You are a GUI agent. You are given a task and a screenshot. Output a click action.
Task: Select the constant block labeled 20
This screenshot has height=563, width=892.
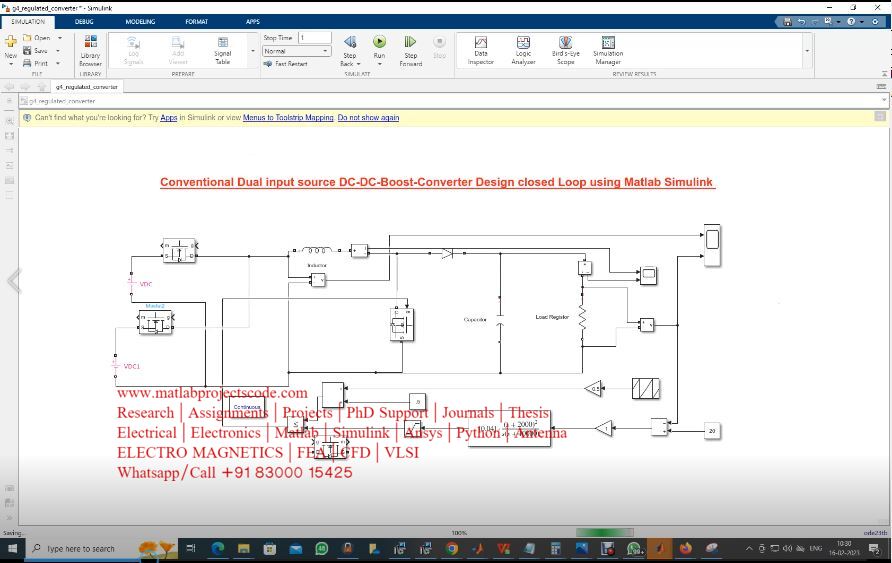pos(712,431)
